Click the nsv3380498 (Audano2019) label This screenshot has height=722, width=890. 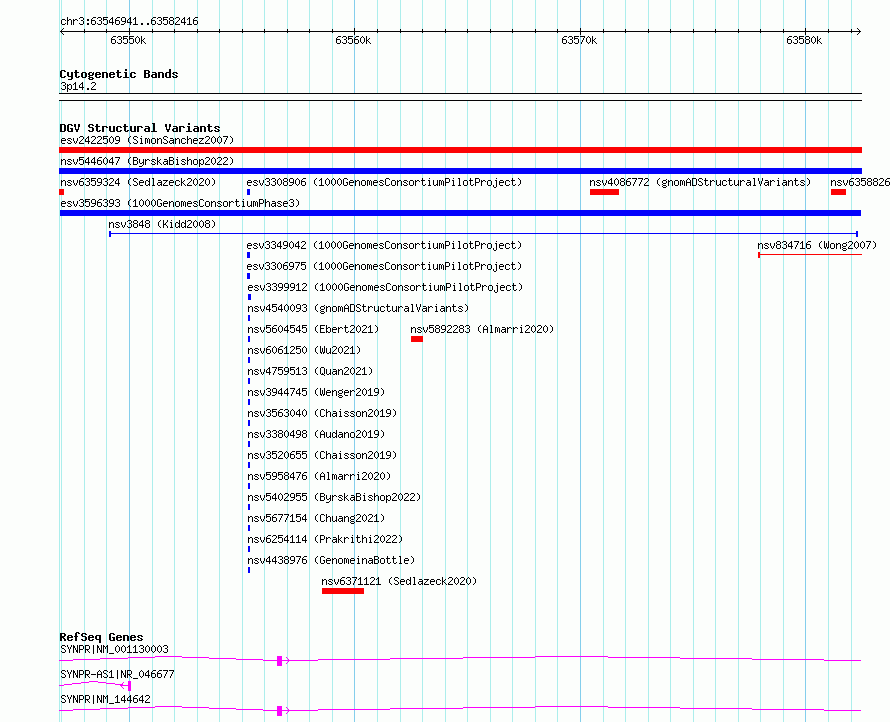[x=316, y=434]
